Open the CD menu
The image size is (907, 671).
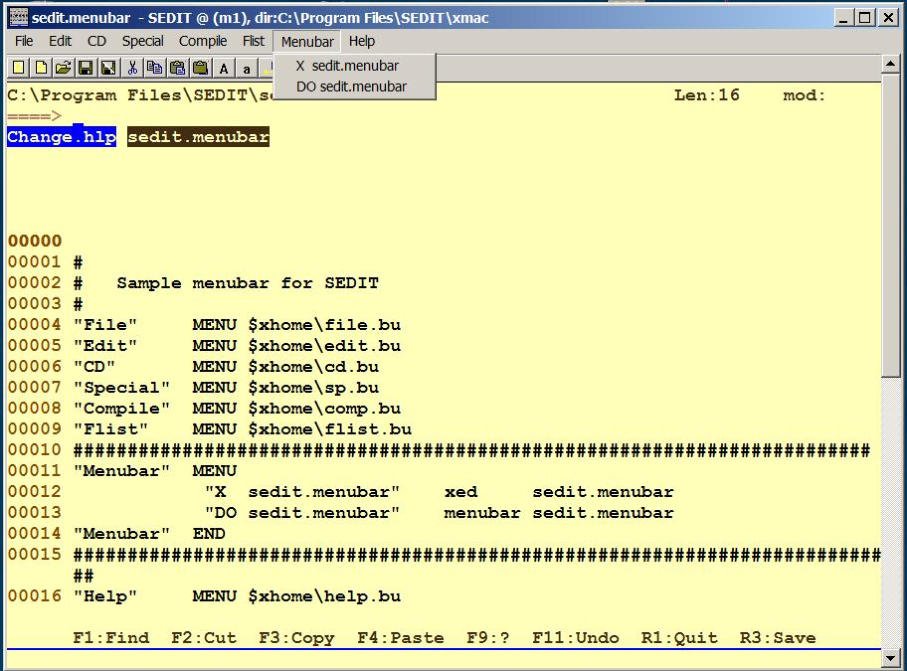pyautogui.click(x=97, y=41)
